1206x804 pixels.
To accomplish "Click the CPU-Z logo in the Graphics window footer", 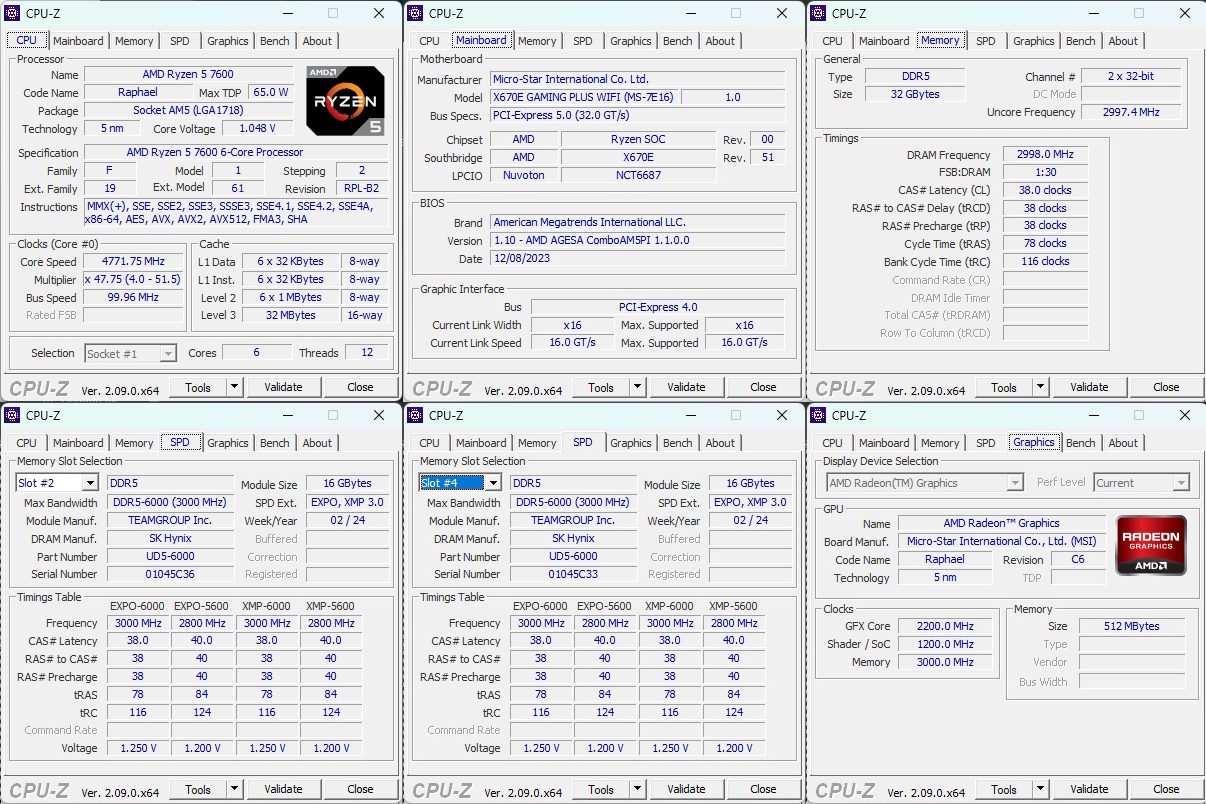I will tap(844, 789).
